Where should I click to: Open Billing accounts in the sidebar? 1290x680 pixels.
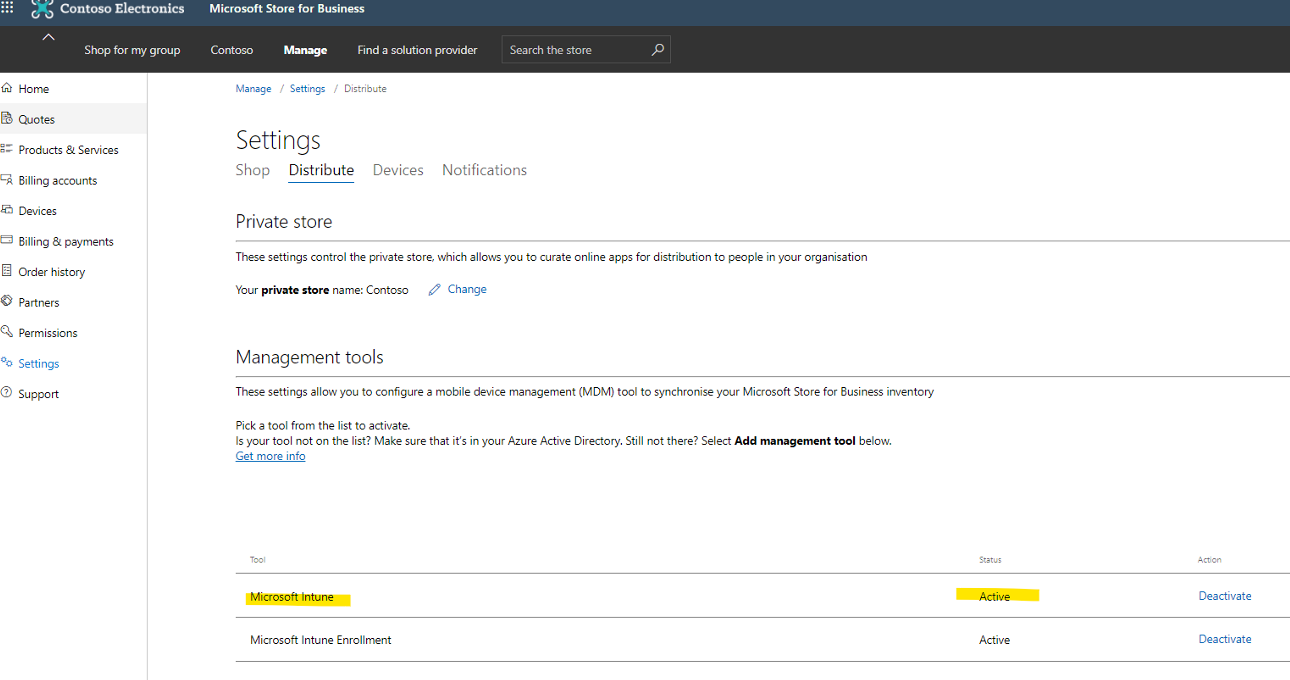click(x=58, y=181)
